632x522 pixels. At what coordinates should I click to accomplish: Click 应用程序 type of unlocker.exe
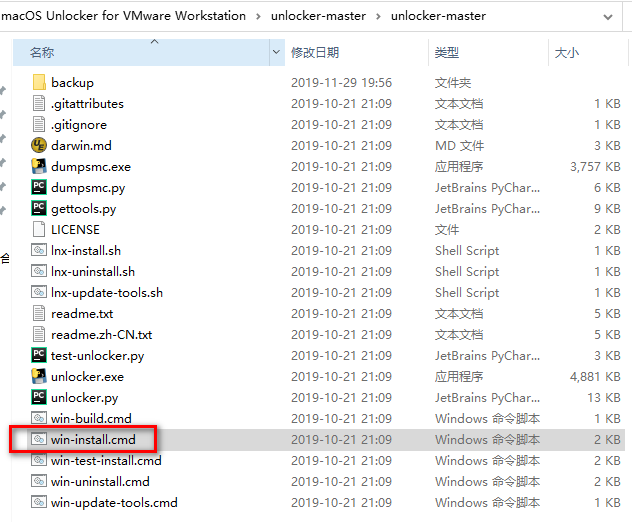pos(459,376)
